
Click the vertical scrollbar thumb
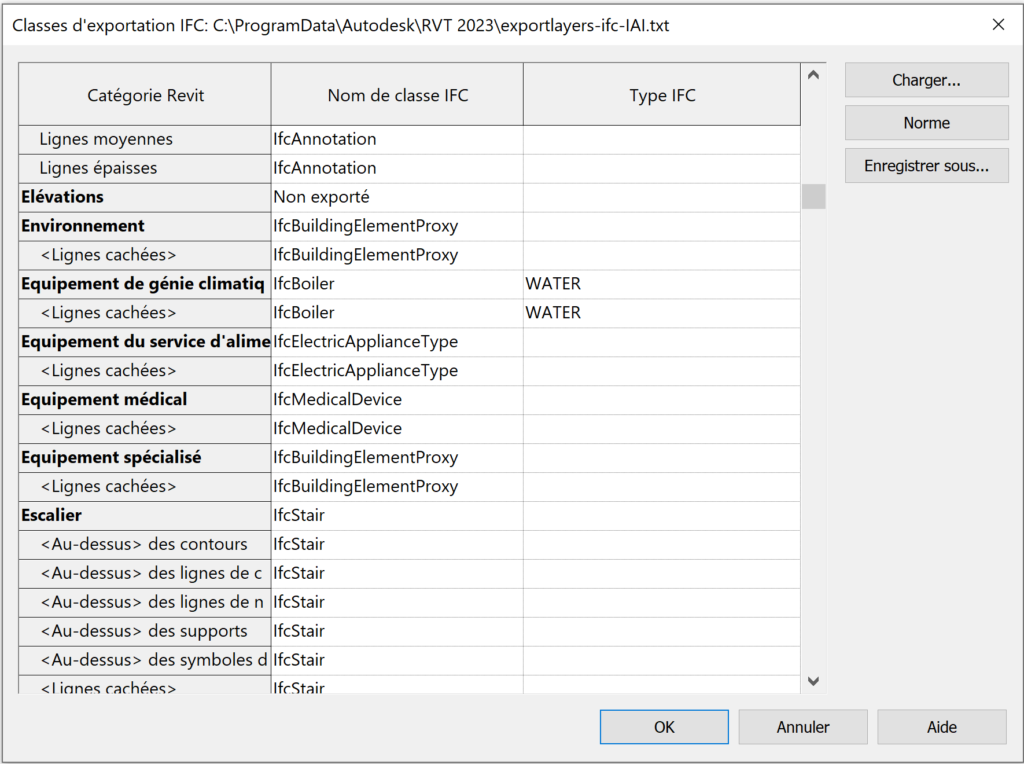coord(813,196)
